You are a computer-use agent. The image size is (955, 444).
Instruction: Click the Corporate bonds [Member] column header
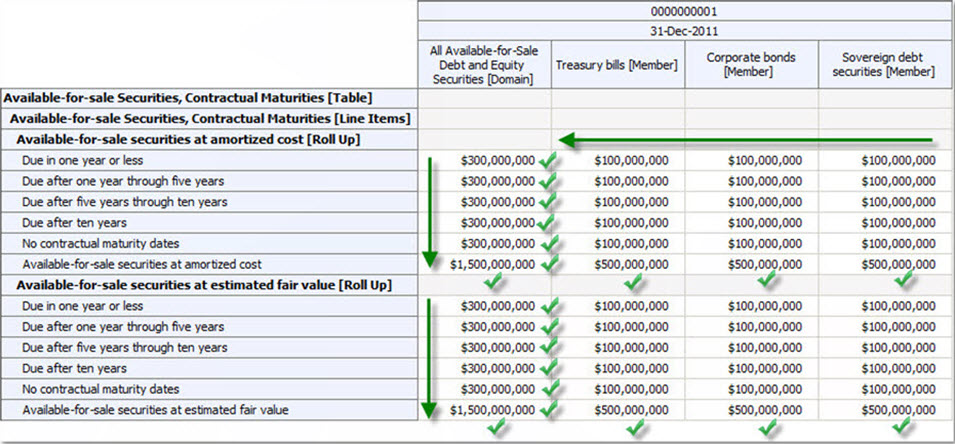751,65
